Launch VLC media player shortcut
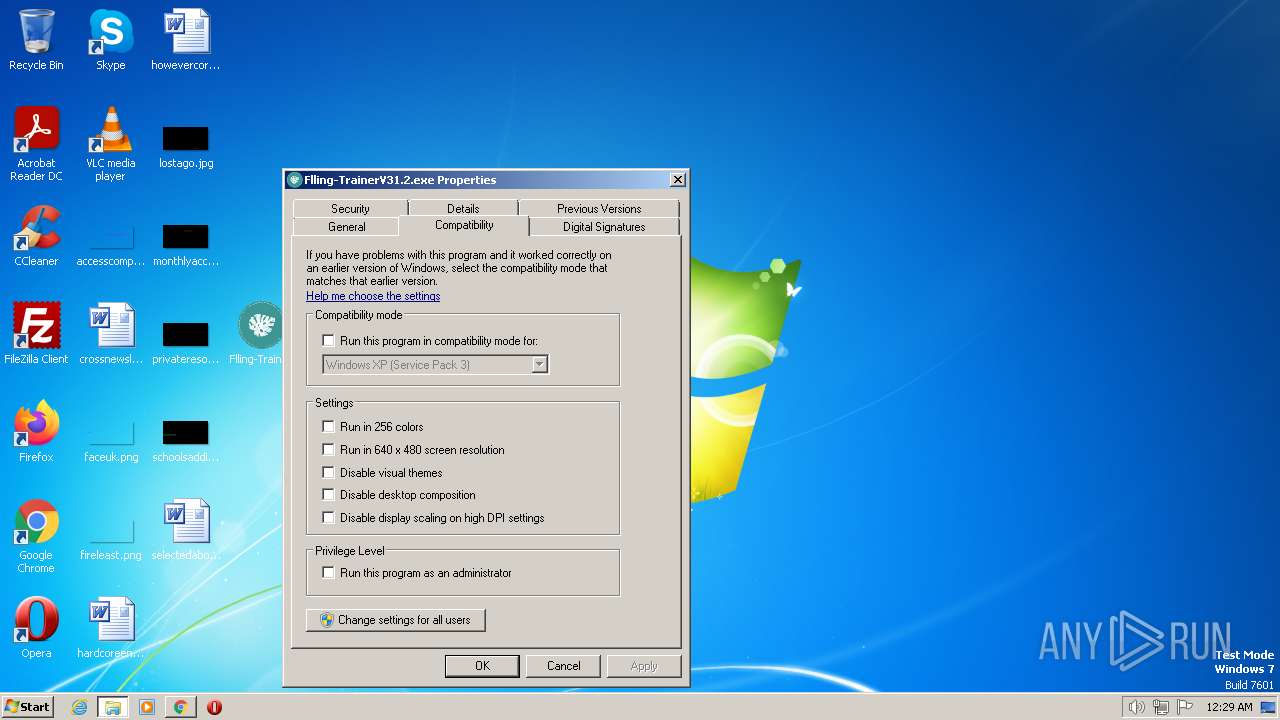Screen dimensions: 1280x720 (x=110, y=144)
